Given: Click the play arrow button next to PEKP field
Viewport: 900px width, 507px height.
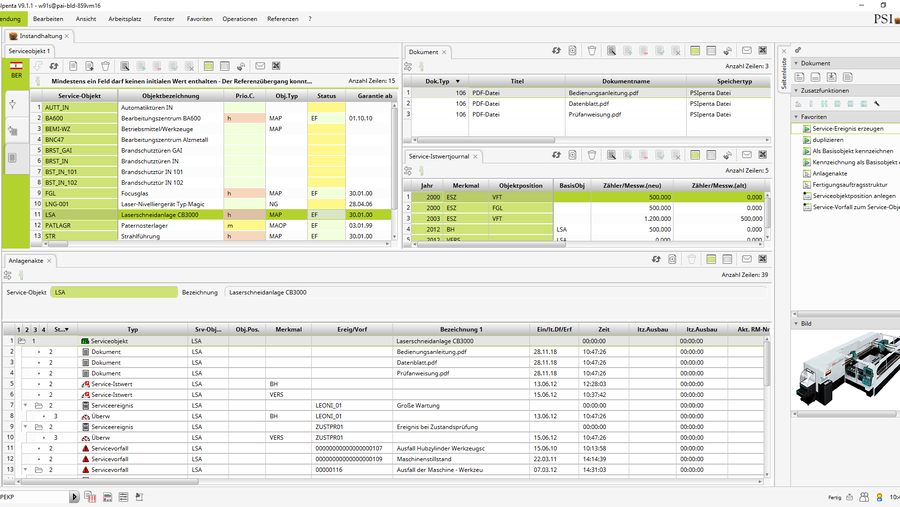Looking at the screenshot, I should [x=74, y=497].
